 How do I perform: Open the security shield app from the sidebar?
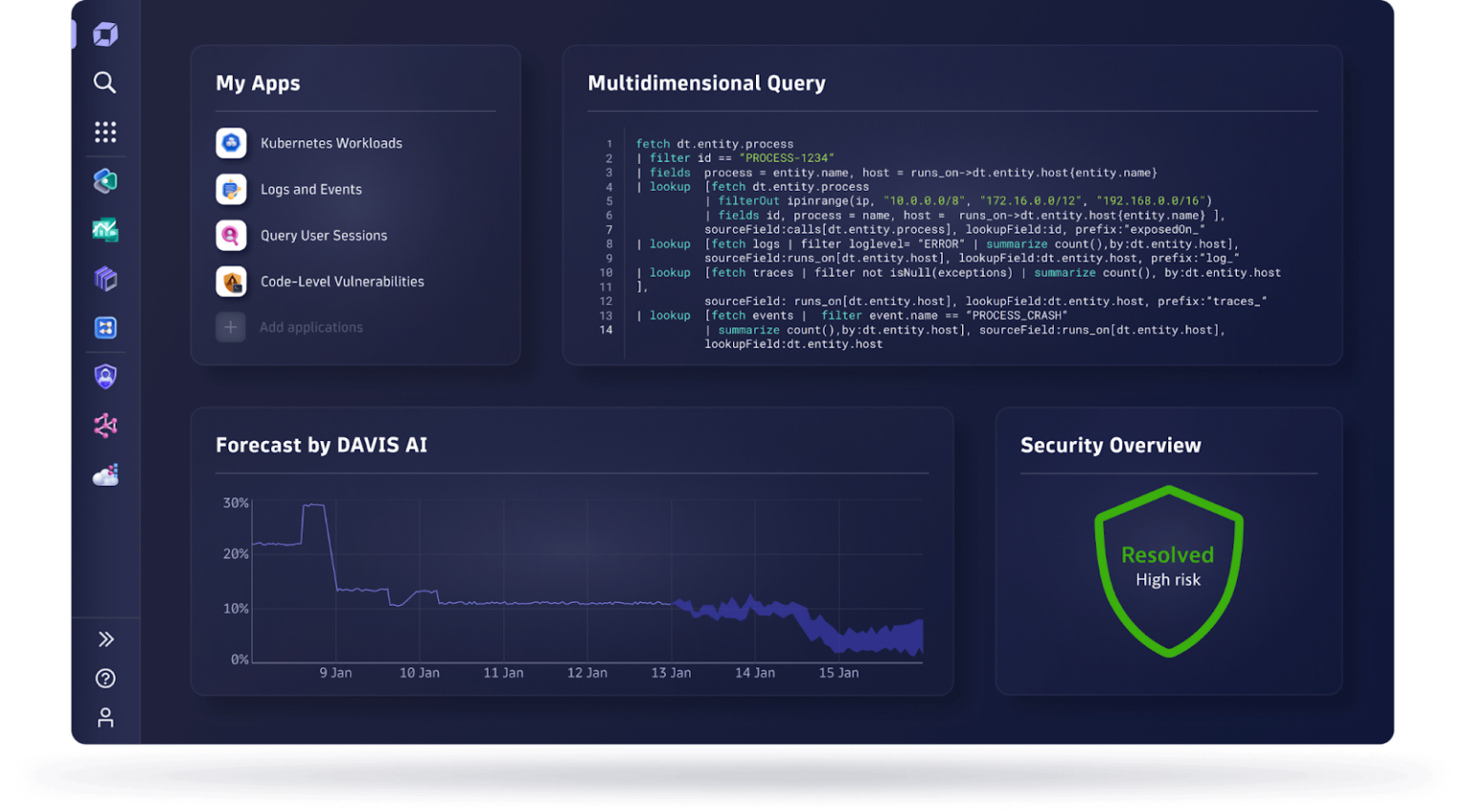click(105, 376)
